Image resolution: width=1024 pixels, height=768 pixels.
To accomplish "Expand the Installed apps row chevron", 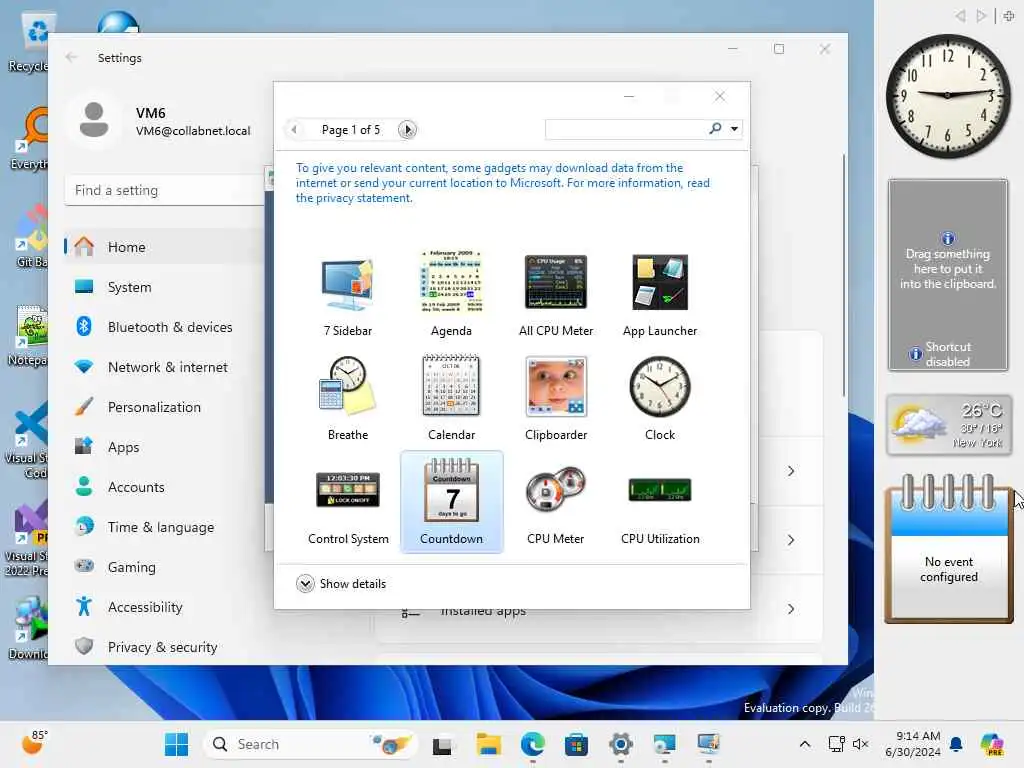I will (791, 609).
